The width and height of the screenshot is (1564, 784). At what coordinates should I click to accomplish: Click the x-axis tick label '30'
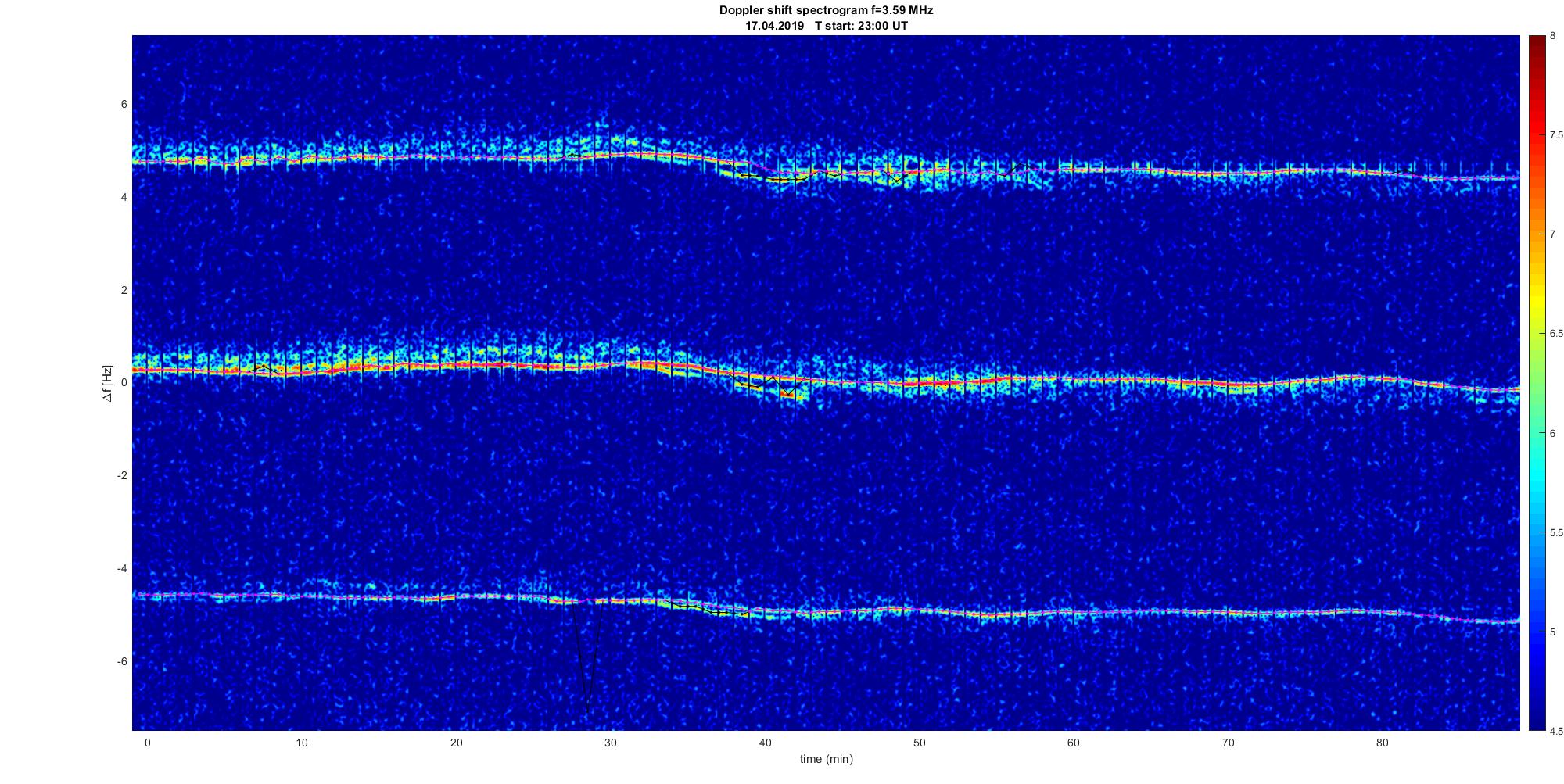611,743
